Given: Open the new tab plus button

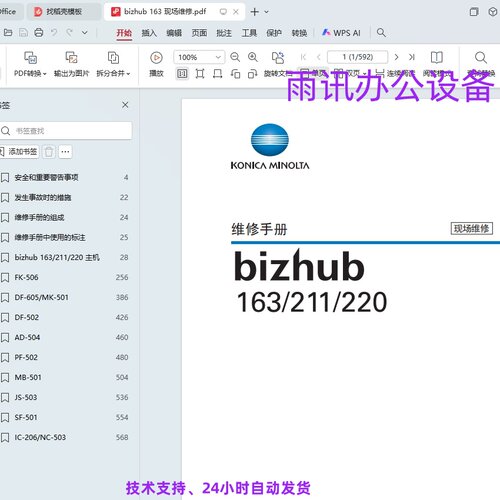Looking at the screenshot, I should click(255, 12).
